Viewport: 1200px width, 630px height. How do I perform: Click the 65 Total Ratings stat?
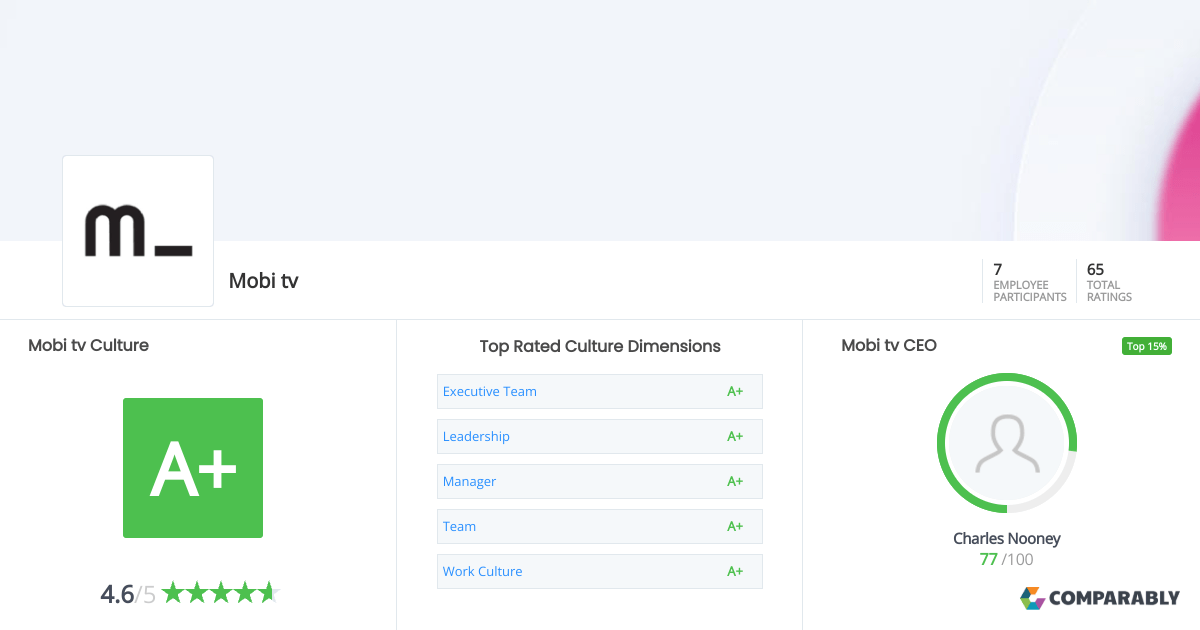(x=1109, y=282)
